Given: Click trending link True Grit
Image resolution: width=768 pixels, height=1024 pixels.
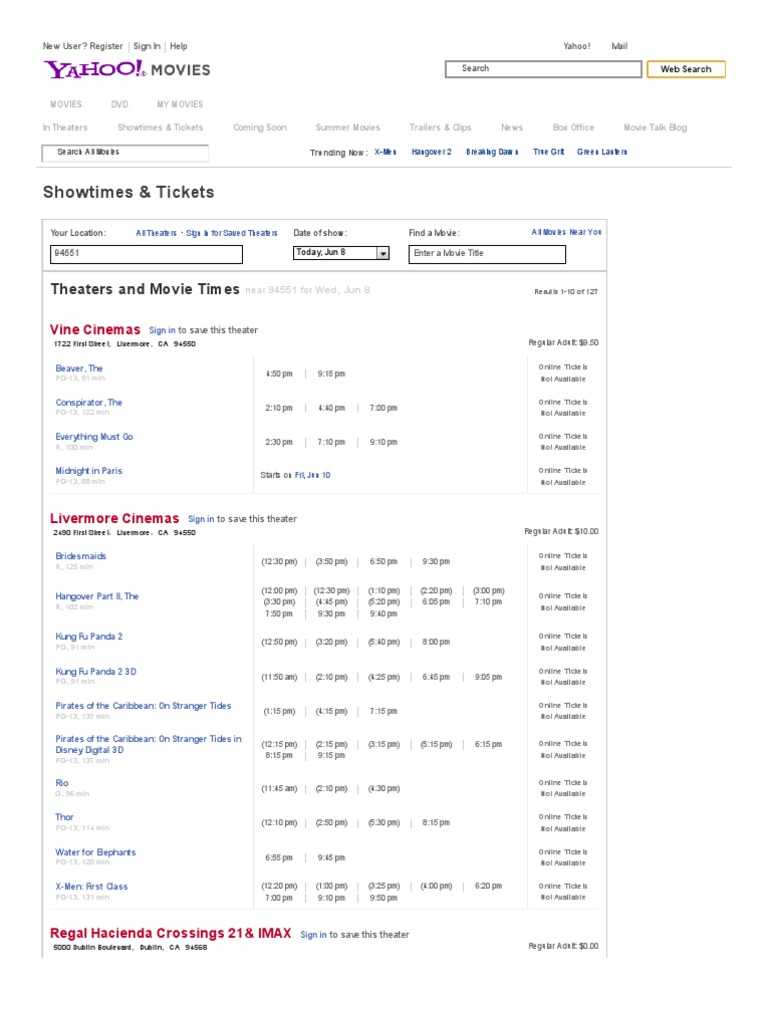Looking at the screenshot, I should point(549,152).
